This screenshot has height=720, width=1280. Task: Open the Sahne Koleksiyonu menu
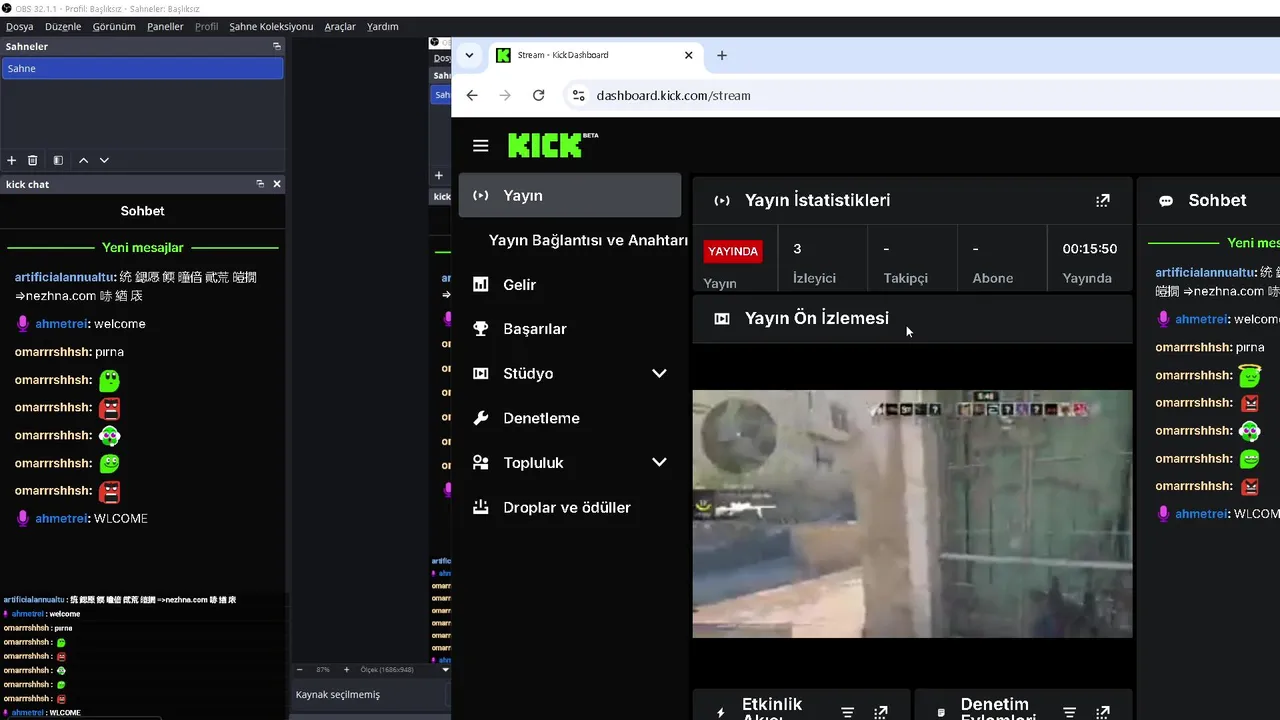pyautogui.click(x=271, y=27)
